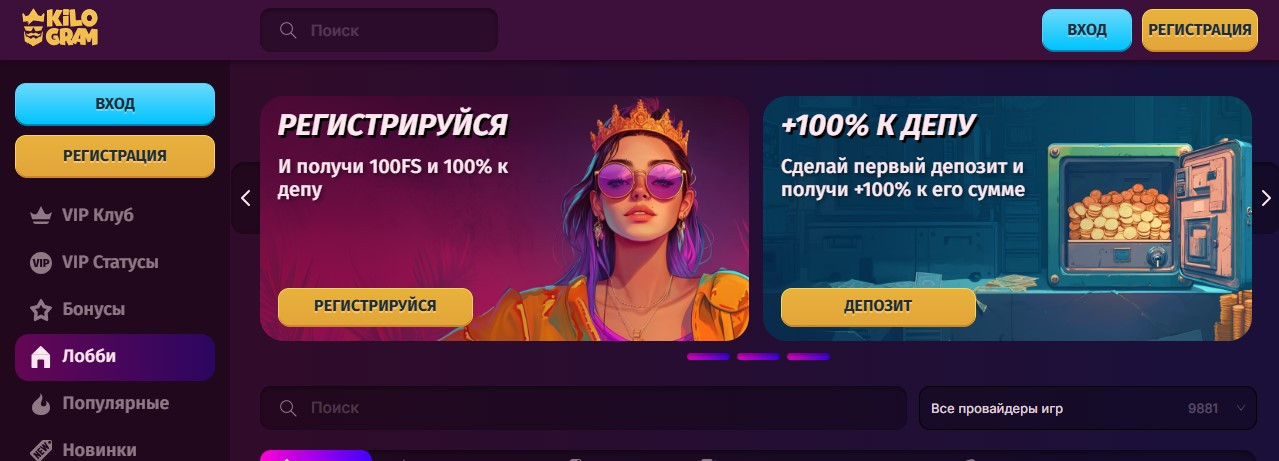Open the Лобби sidebar section
This screenshot has width=1279, height=461.
pos(115,357)
